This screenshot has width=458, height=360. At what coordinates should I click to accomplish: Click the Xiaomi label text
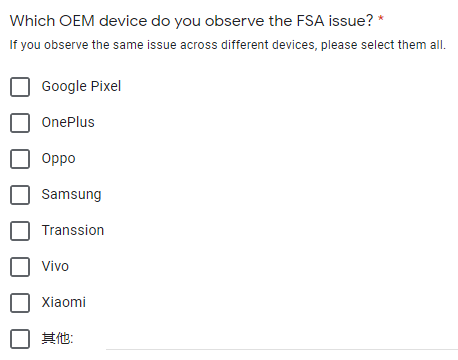pos(64,302)
